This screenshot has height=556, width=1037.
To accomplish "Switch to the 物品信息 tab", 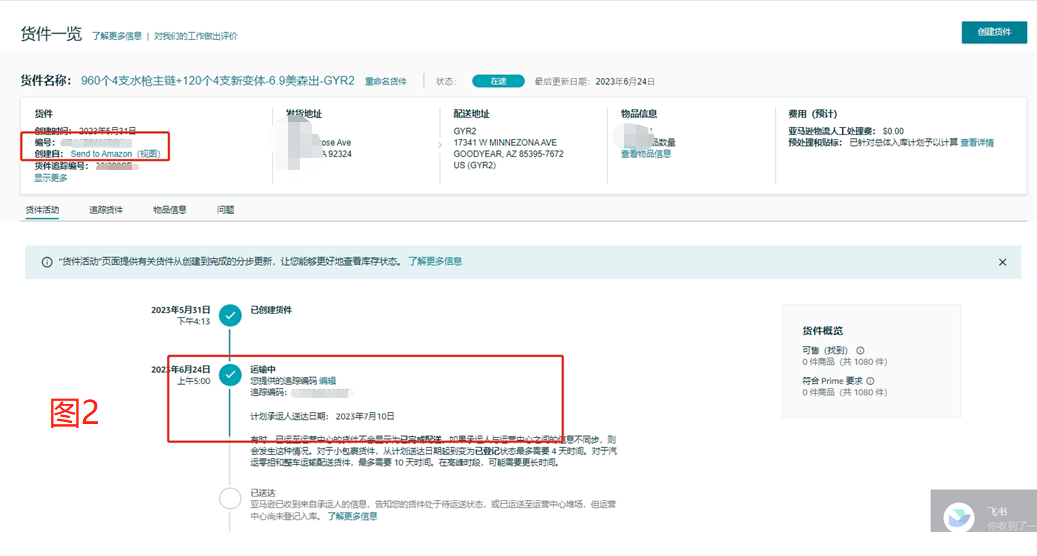I will pyautogui.click(x=169, y=210).
